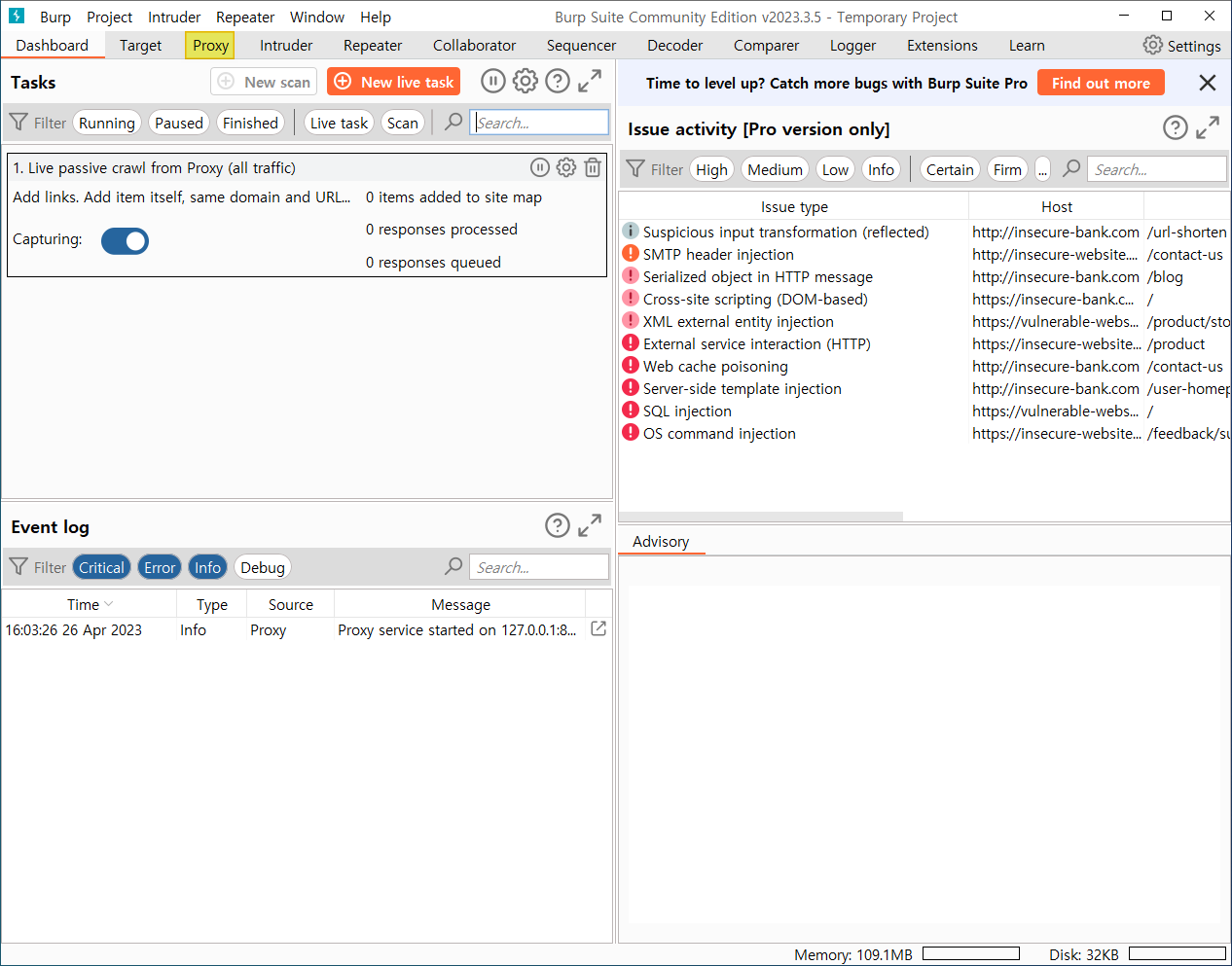Toggle the Low severity issue filter
This screenshot has width=1232, height=966.
point(835,169)
